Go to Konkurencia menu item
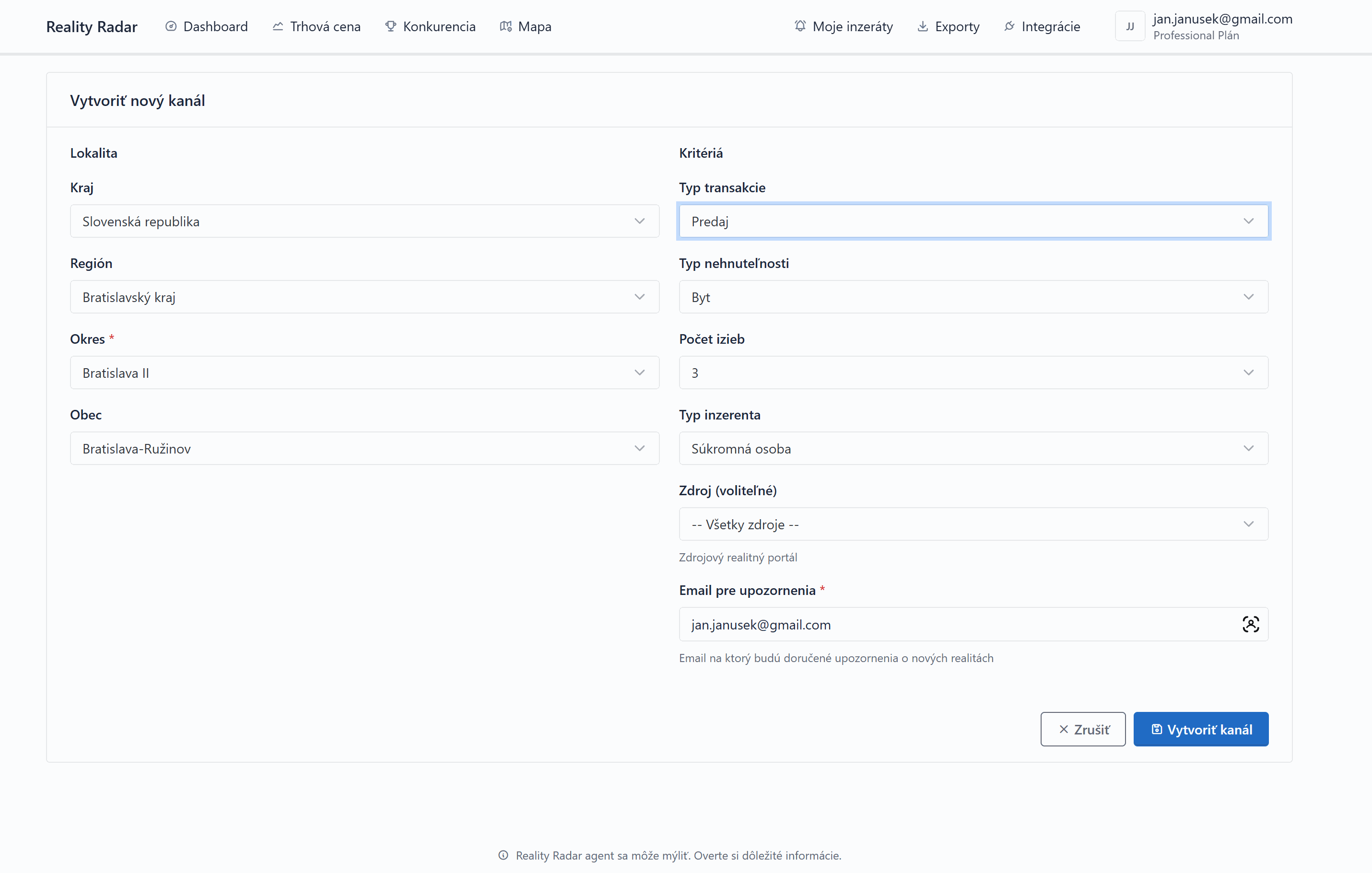 click(439, 26)
